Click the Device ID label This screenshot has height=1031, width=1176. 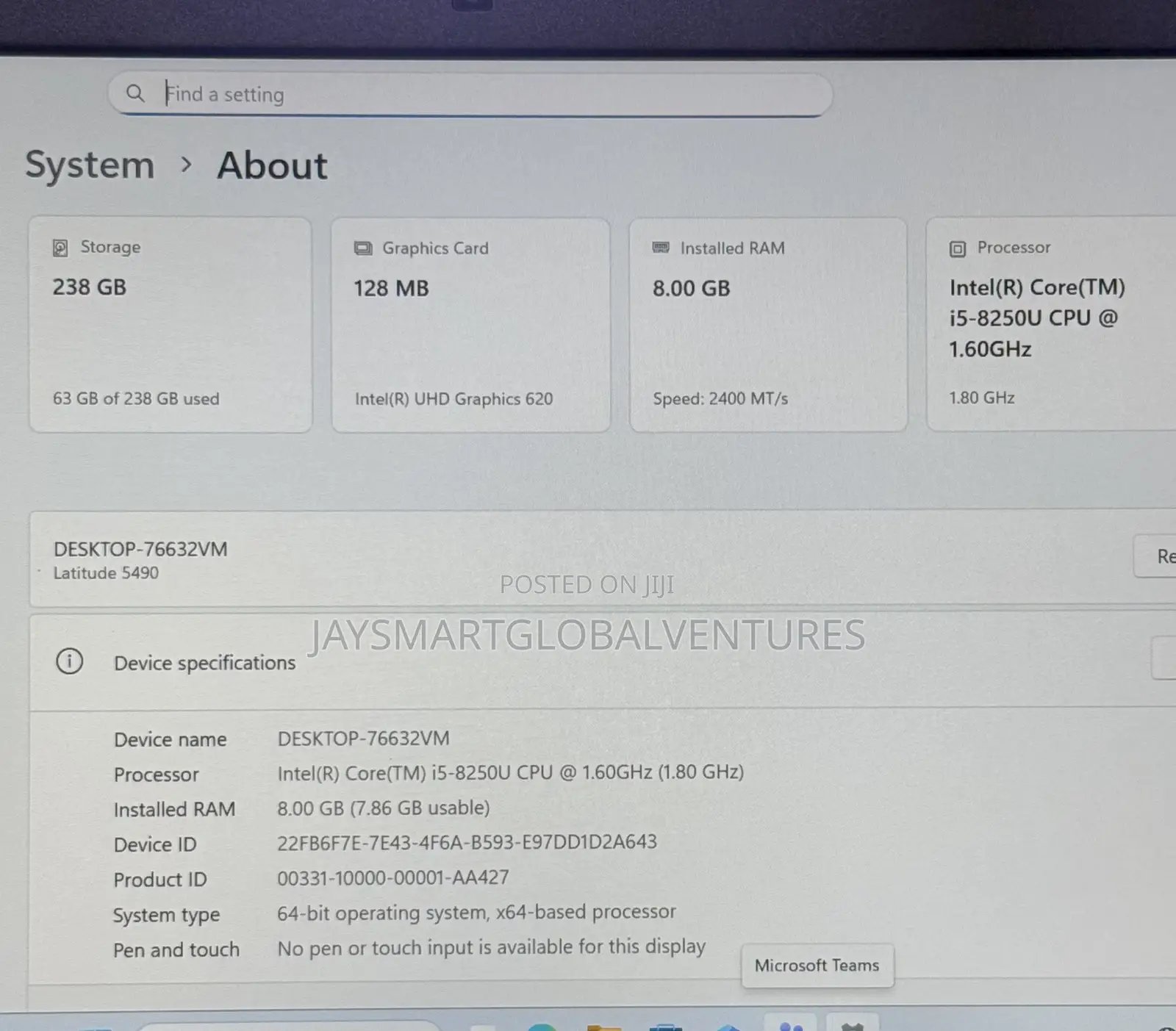point(155,844)
